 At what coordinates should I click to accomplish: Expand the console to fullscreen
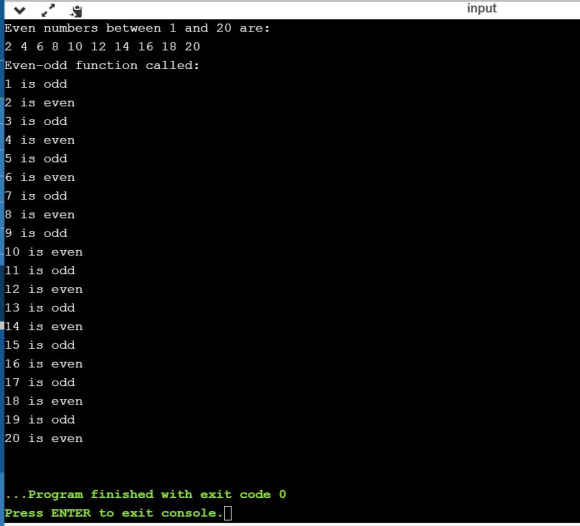pyautogui.click(x=48, y=10)
